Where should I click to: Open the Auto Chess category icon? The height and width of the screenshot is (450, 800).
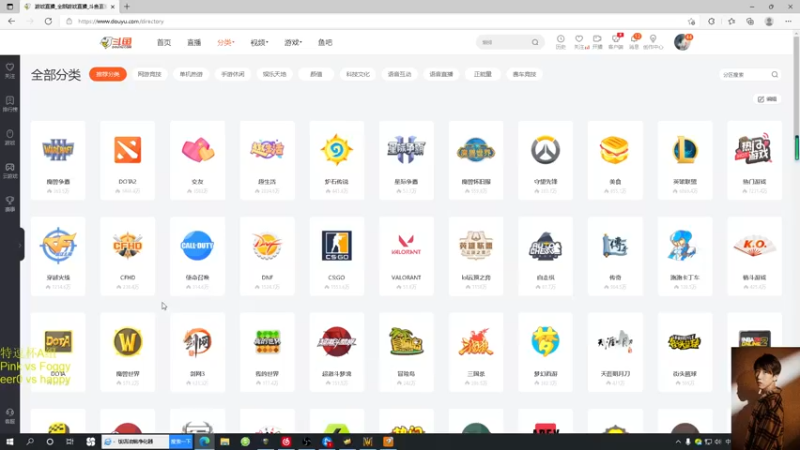[x=545, y=245]
